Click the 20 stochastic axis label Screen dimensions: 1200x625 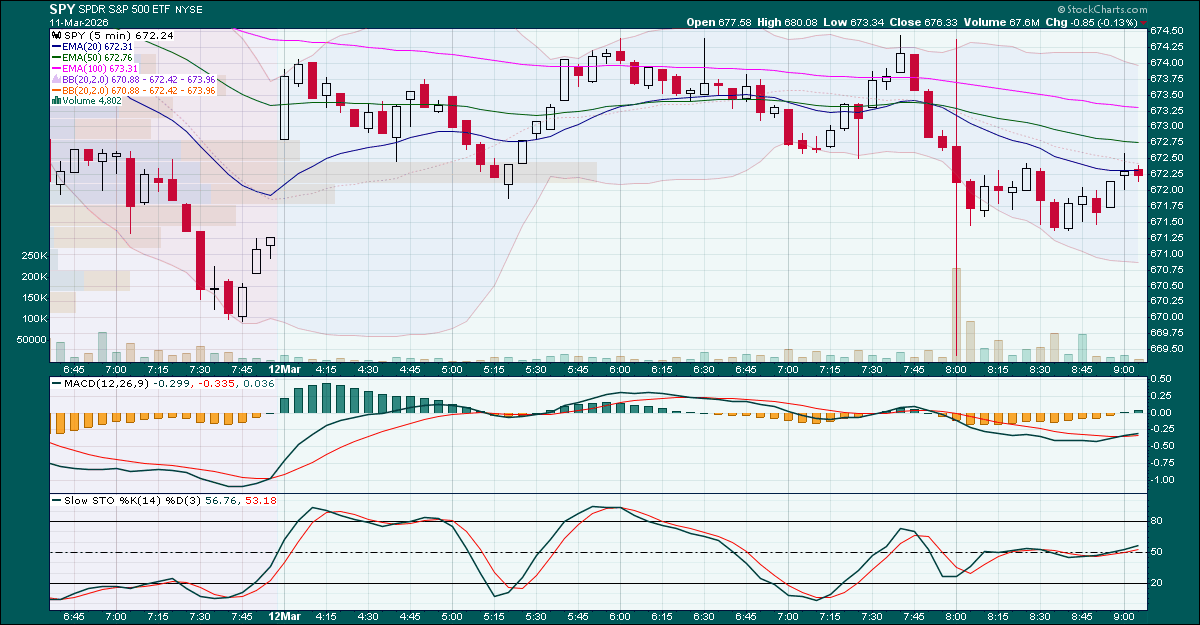1155,583
